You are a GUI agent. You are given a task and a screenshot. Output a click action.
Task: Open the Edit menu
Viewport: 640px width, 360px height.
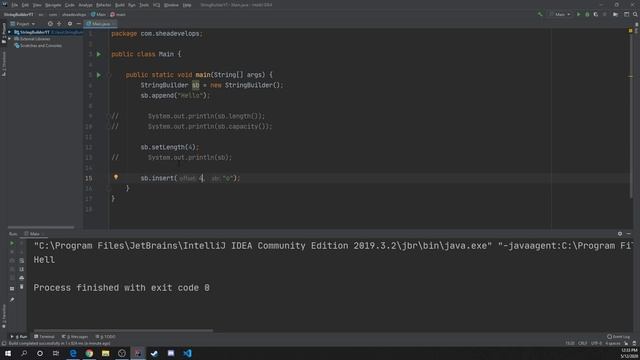pyautogui.click(x=25, y=5)
